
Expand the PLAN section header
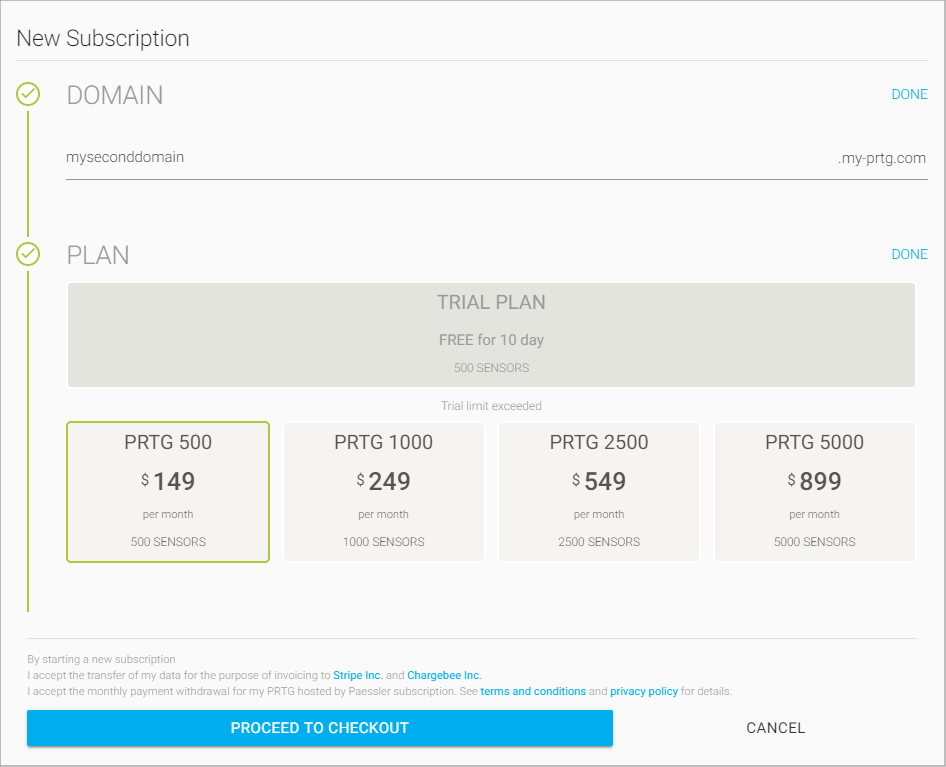tap(98, 255)
